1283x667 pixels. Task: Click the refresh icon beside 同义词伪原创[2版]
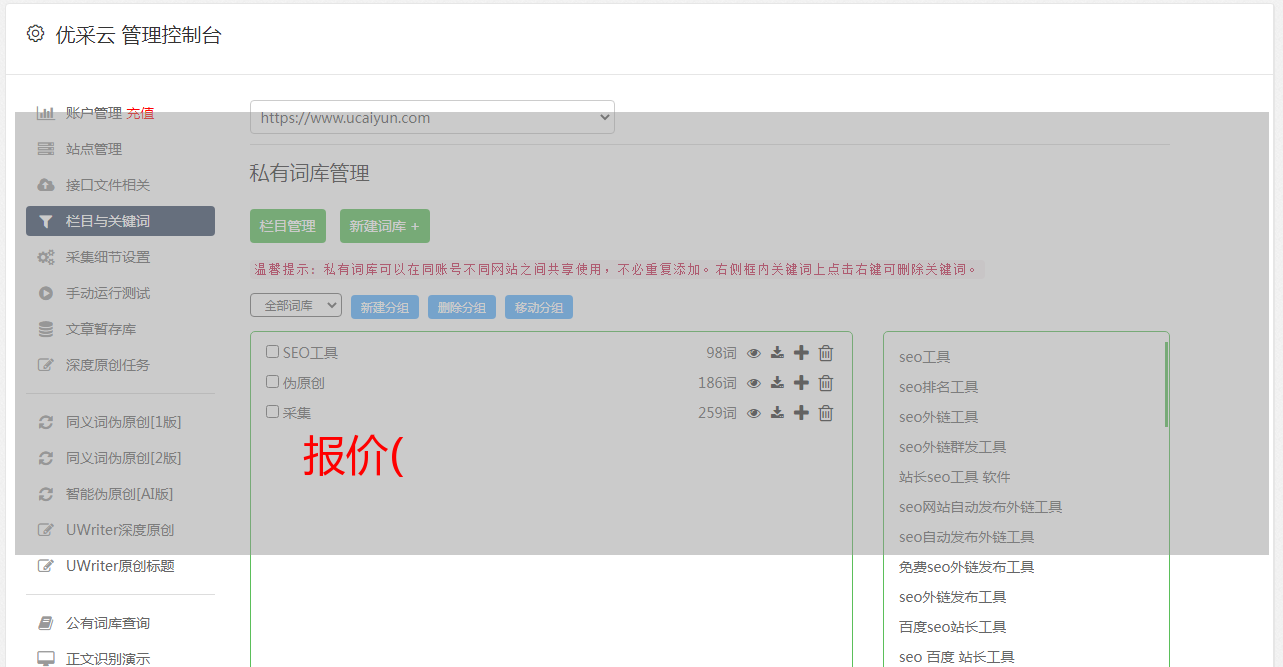tap(45, 458)
